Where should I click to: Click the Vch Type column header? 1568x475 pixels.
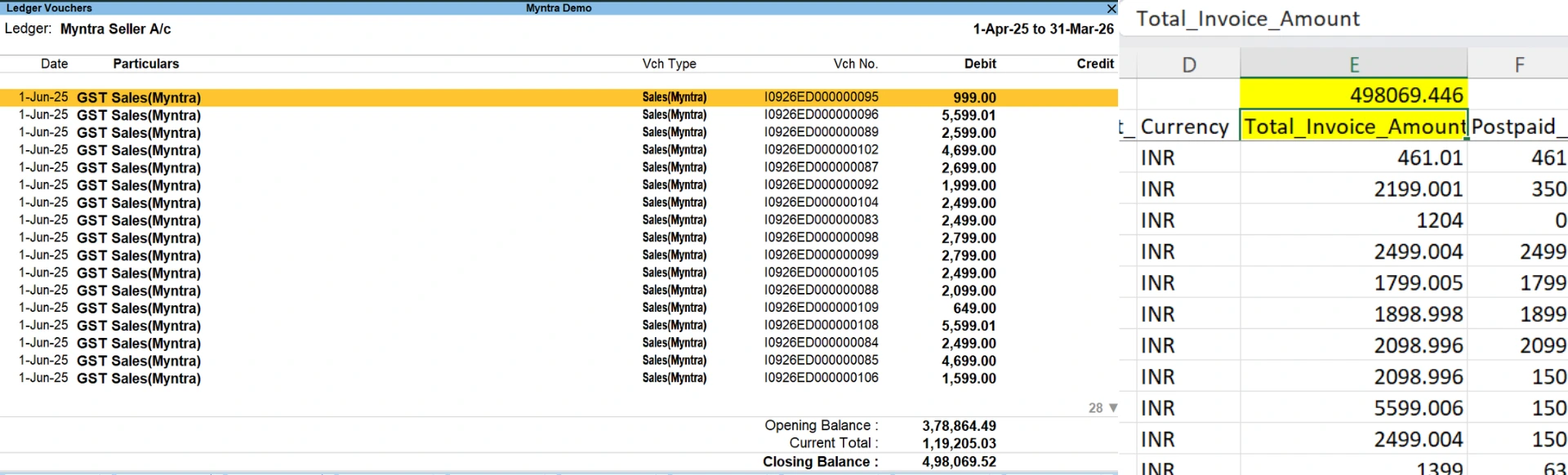point(669,64)
